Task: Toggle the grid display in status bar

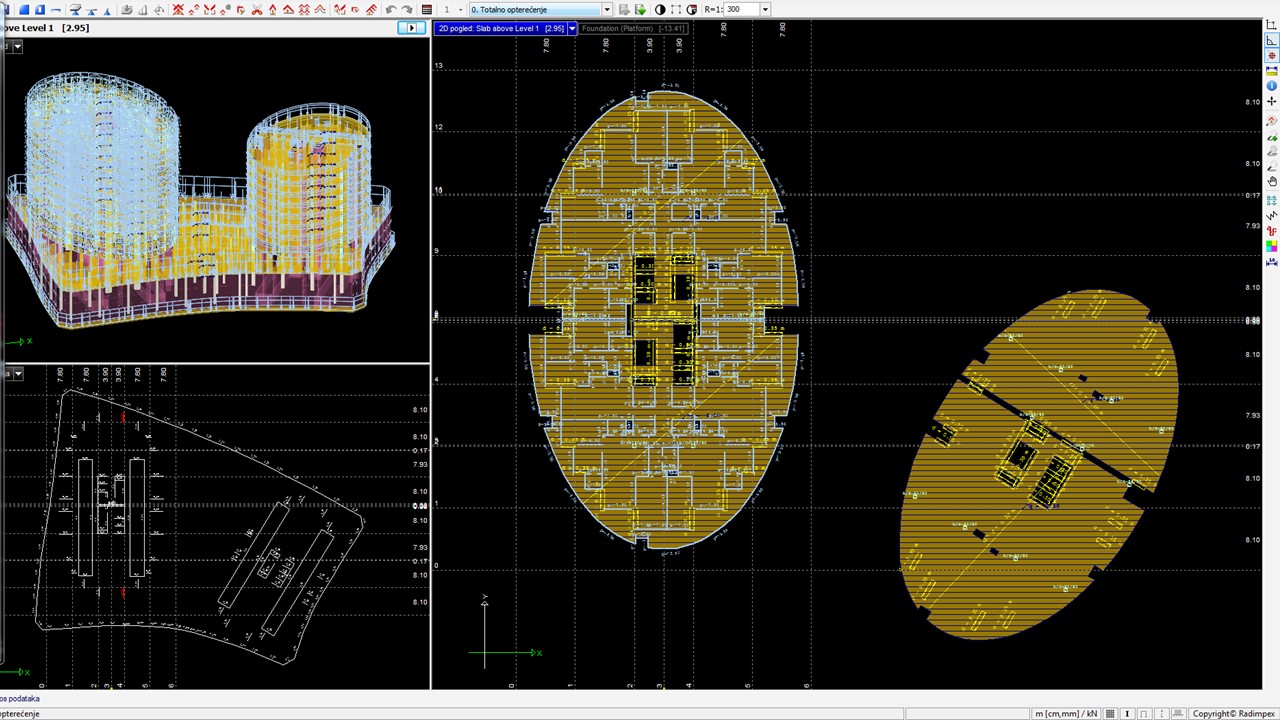Action: coord(1110,714)
